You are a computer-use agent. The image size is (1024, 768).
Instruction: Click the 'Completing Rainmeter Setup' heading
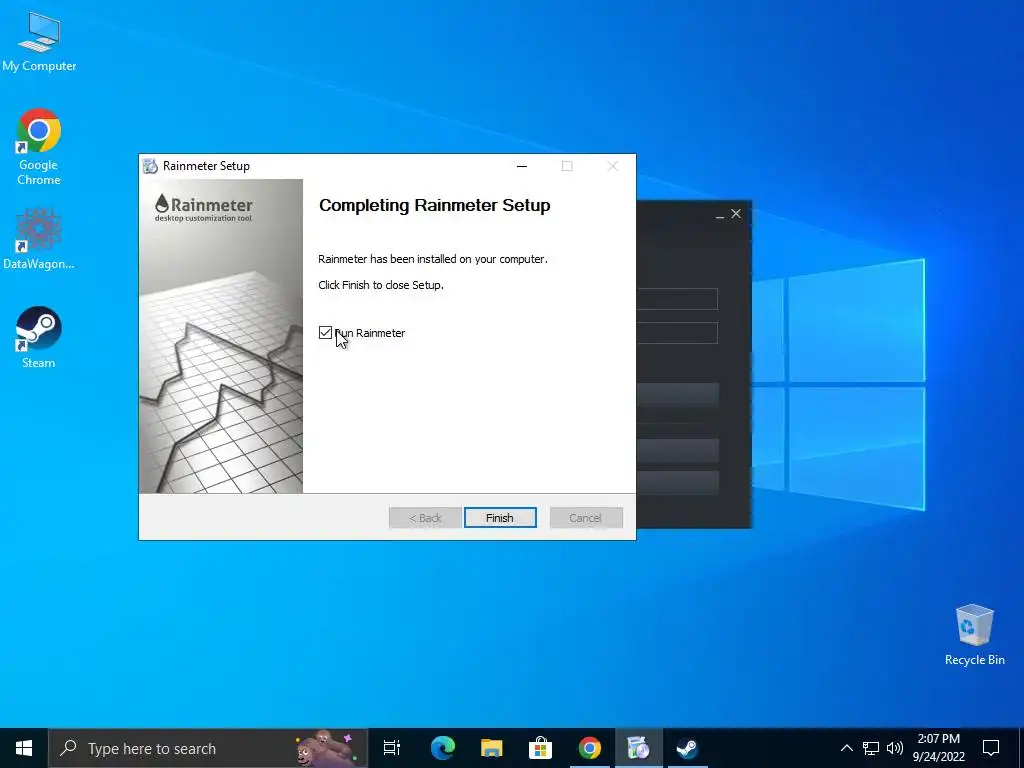click(434, 205)
